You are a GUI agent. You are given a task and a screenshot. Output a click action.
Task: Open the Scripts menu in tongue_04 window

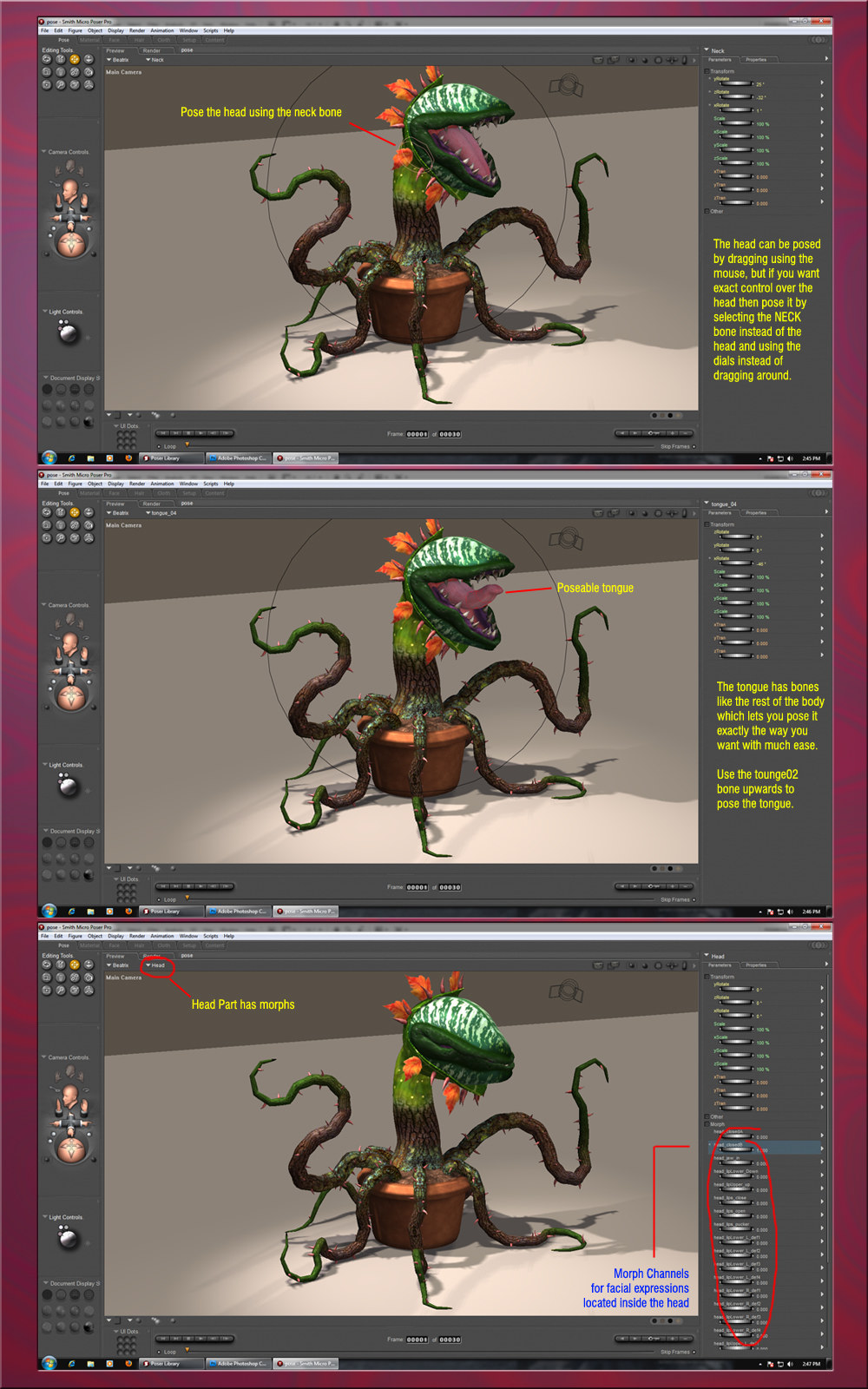pos(211,484)
